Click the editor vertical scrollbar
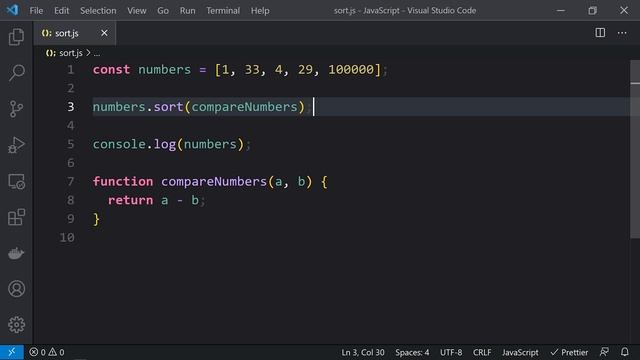 click(x=635, y=149)
